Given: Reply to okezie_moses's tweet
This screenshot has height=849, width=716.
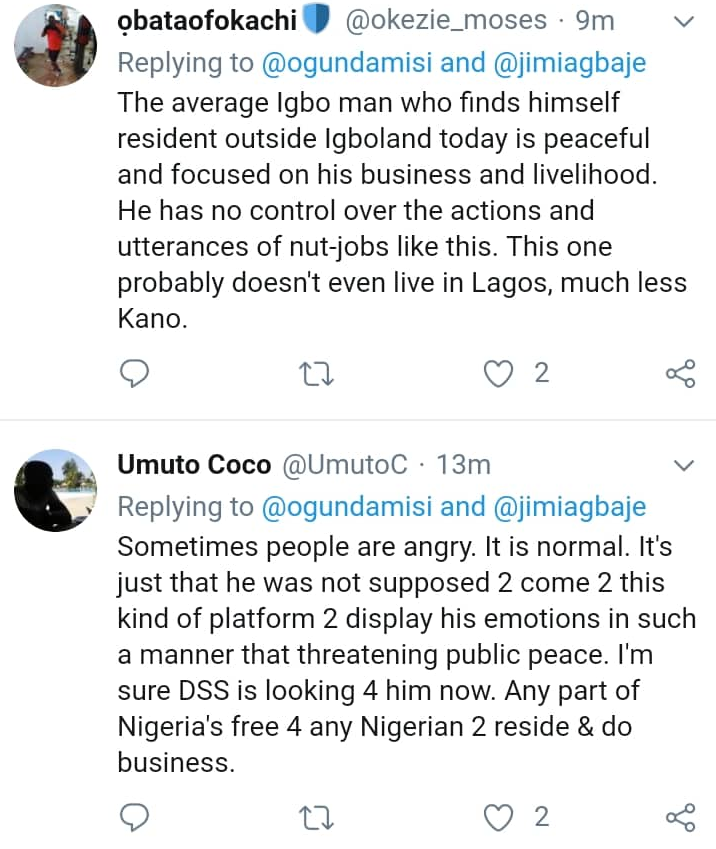Looking at the screenshot, I should [x=134, y=374].
